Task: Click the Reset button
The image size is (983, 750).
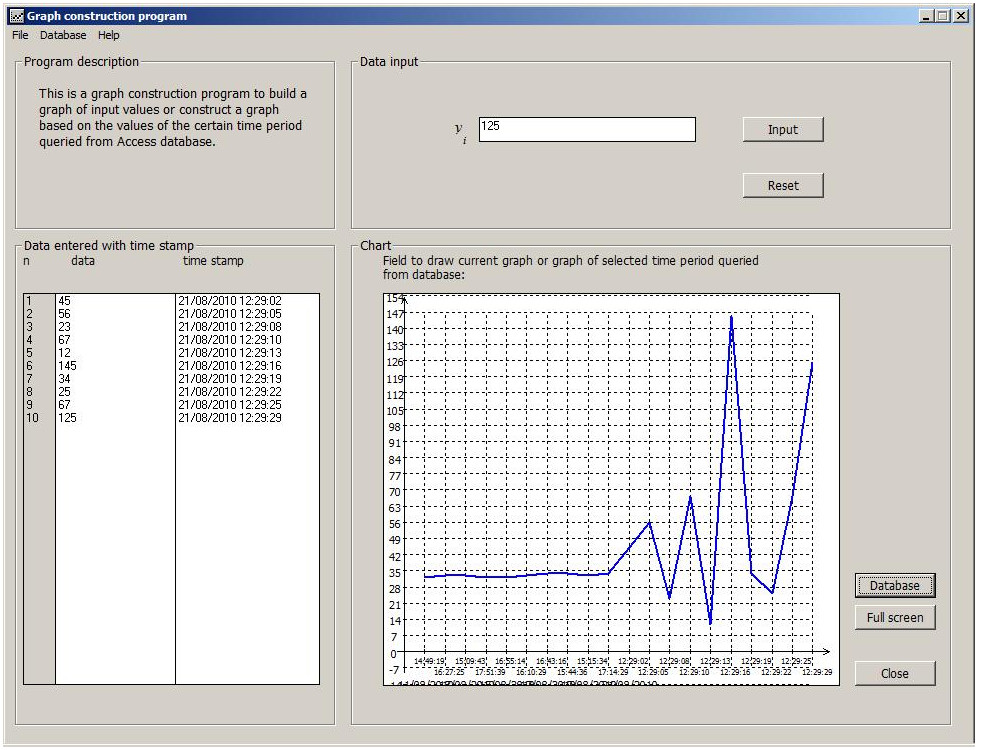Action: [x=782, y=186]
